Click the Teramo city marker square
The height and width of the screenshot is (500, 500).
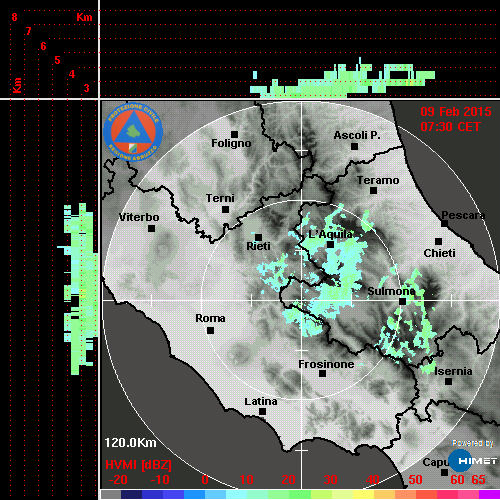(x=373, y=190)
